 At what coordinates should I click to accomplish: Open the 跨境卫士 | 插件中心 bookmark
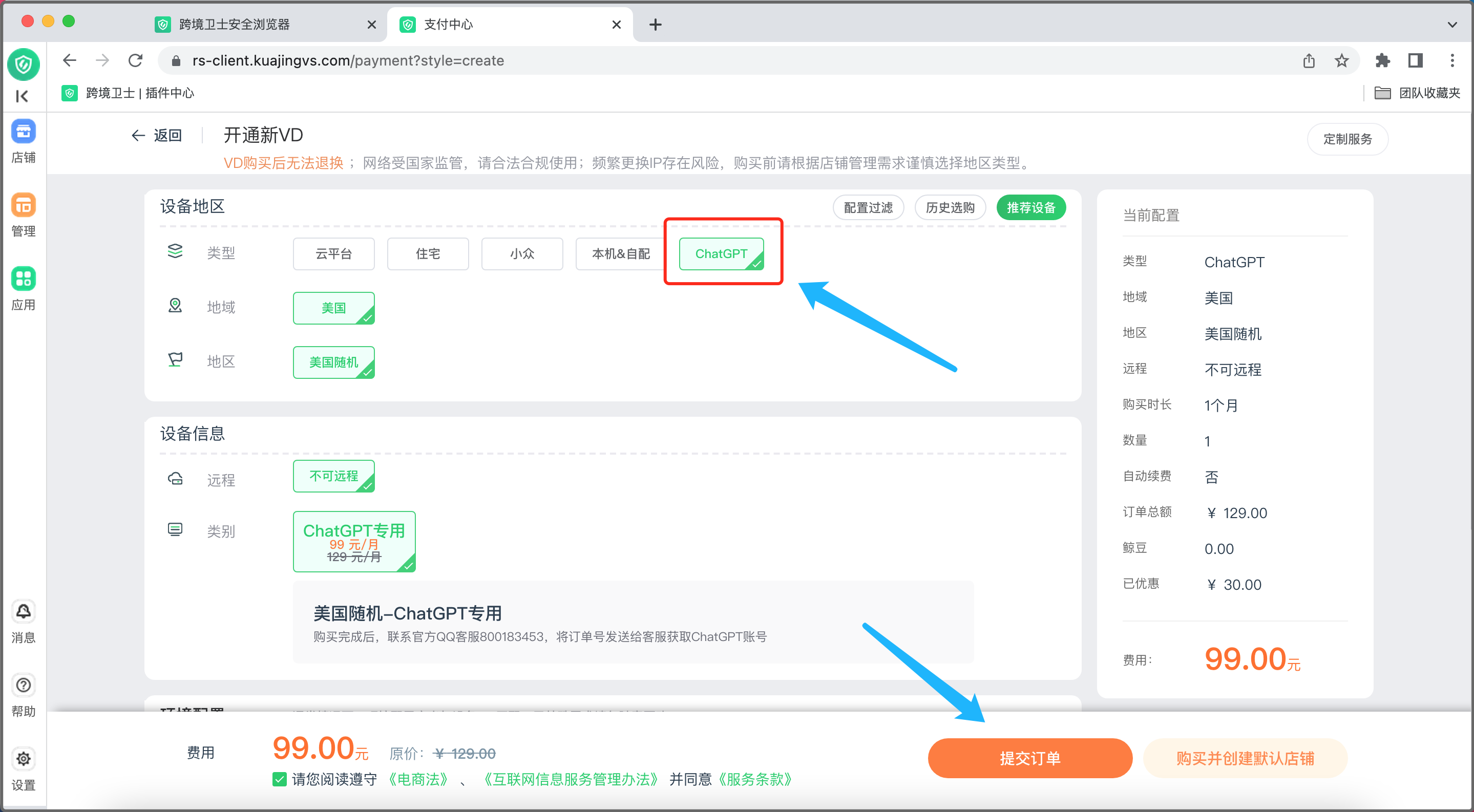click(x=128, y=93)
